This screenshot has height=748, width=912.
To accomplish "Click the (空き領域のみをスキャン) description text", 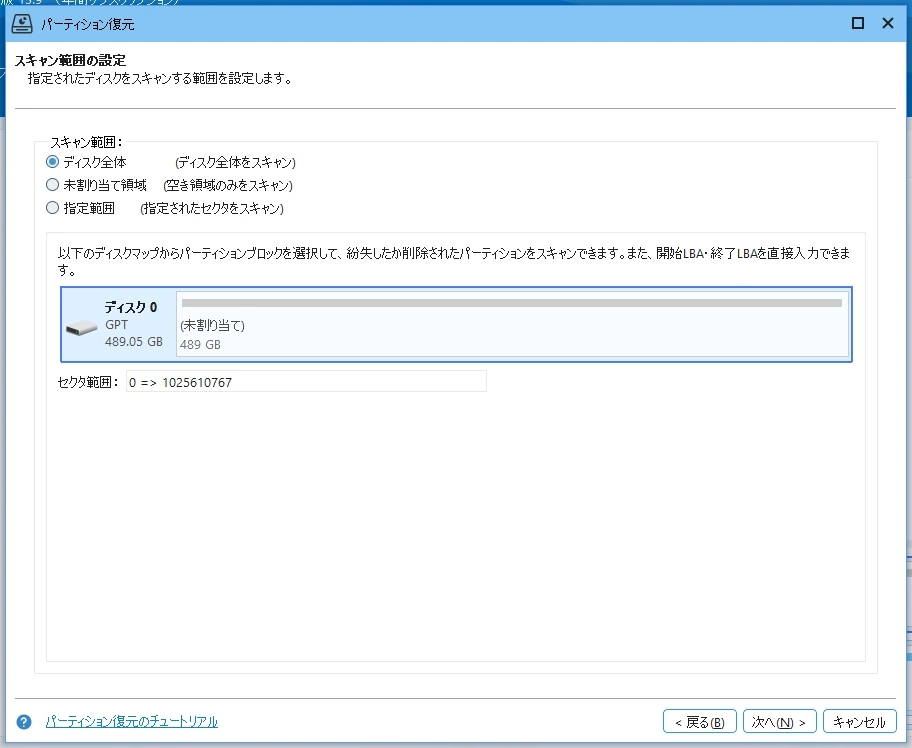I will click(228, 186).
